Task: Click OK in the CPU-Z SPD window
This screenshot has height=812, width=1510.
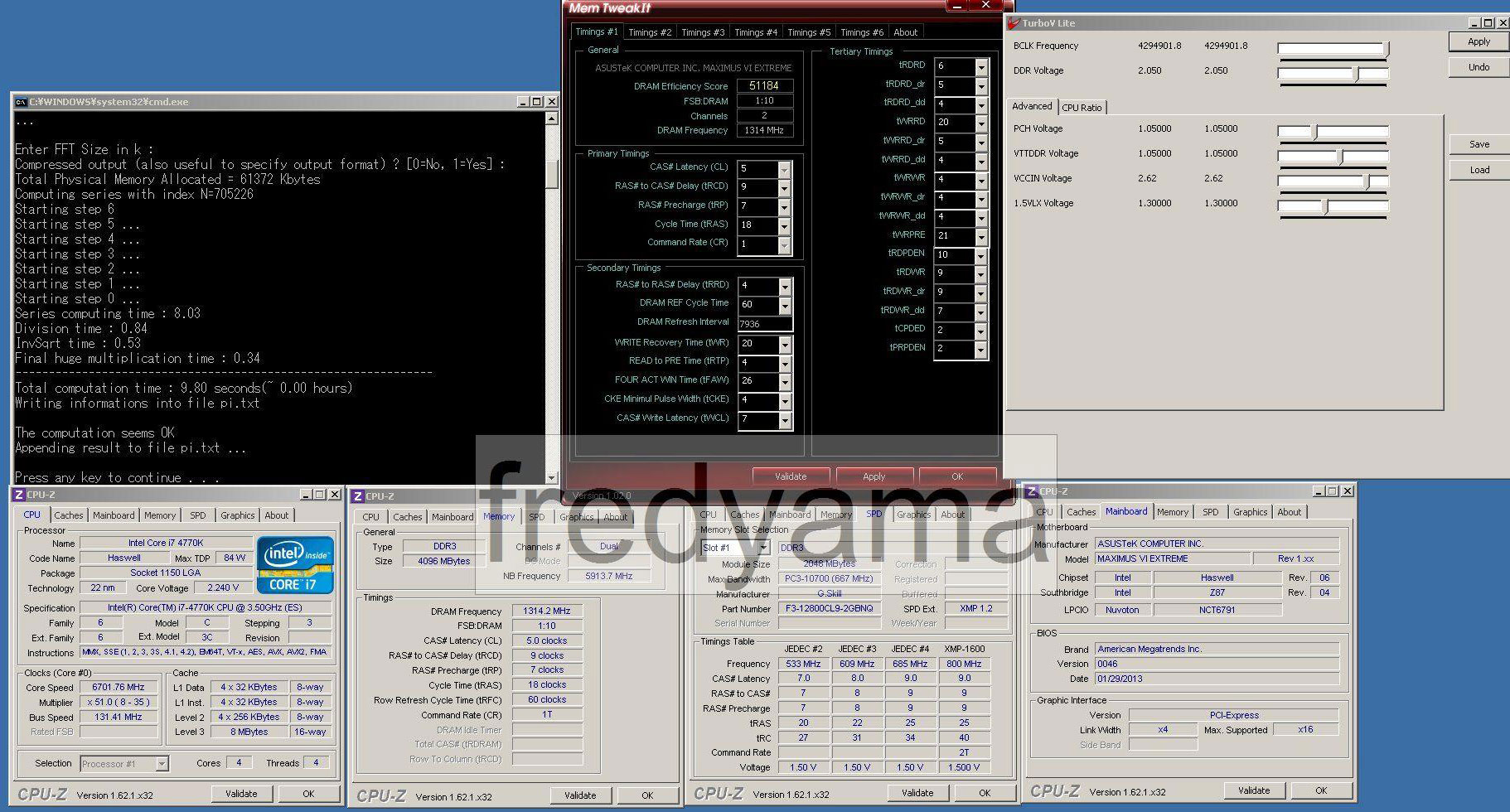Action: [x=985, y=793]
